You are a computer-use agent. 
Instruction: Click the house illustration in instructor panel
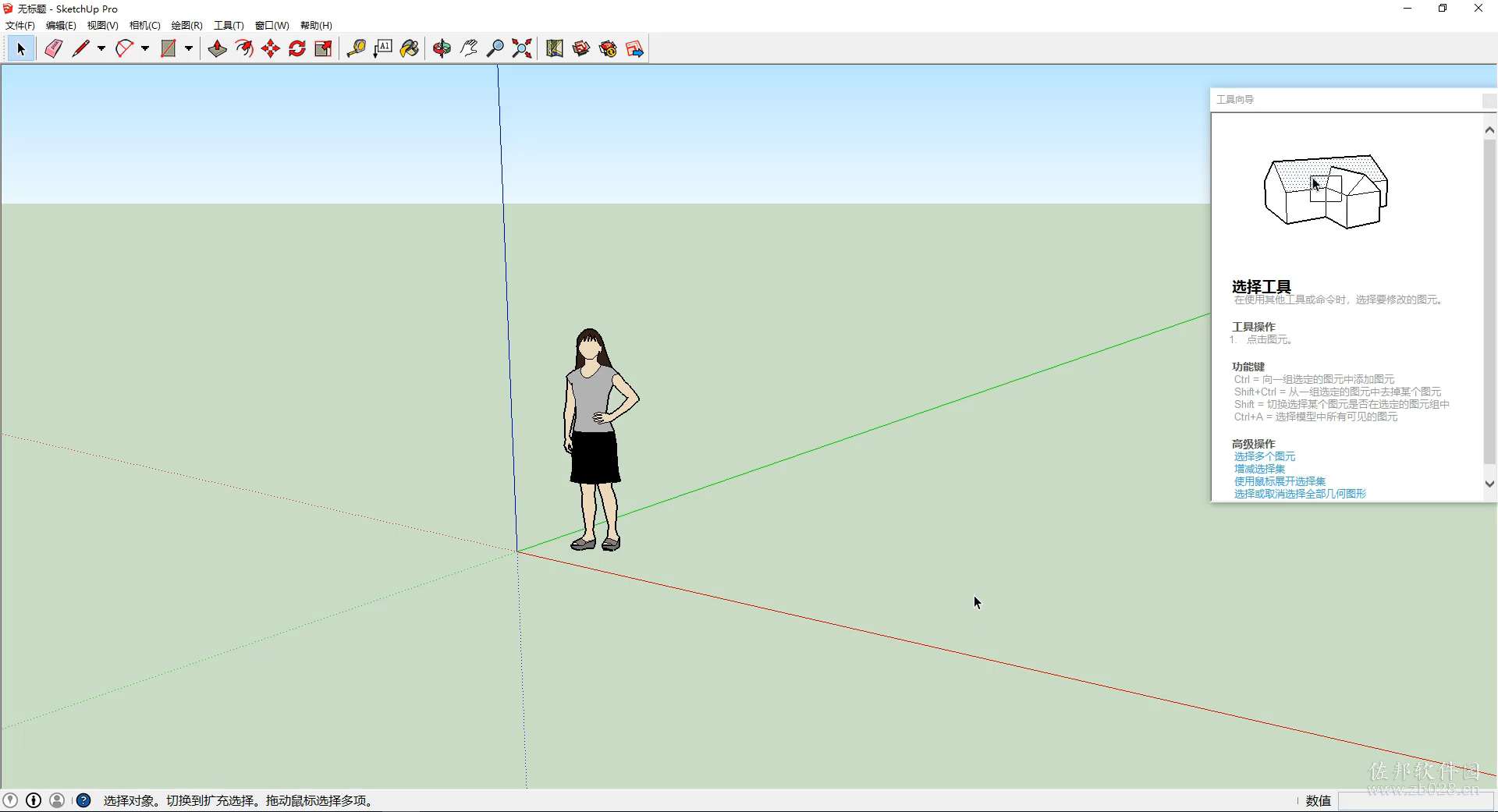pyautogui.click(x=1326, y=192)
